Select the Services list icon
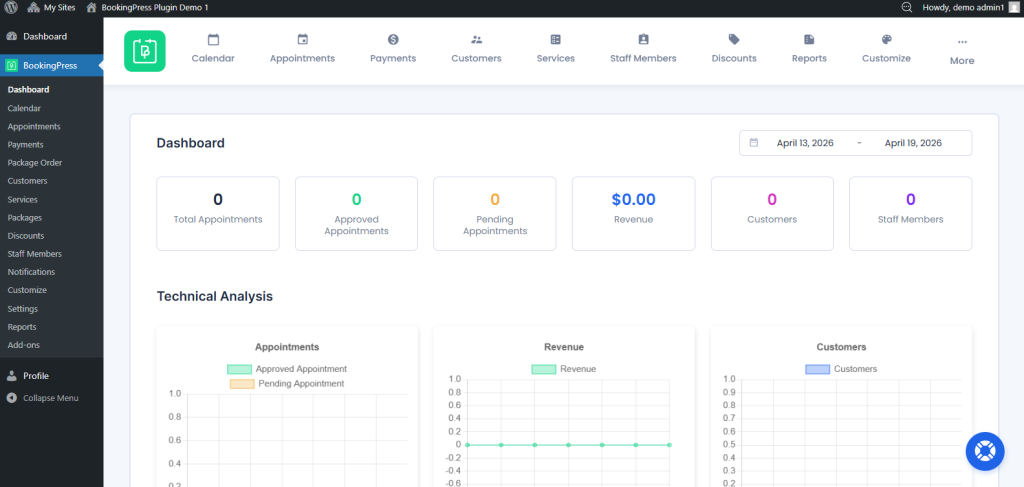 click(555, 40)
